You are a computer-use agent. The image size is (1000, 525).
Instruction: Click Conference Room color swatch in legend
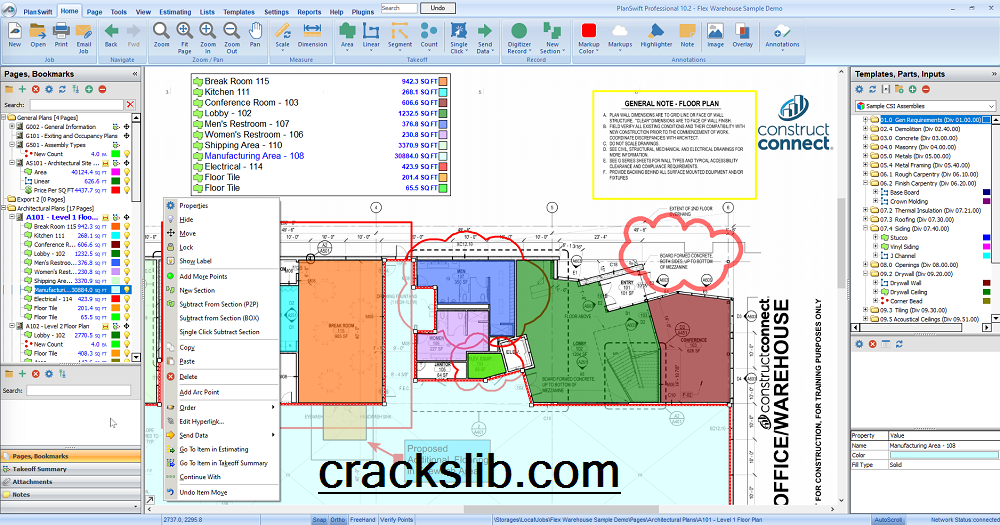pyautogui.click(x=443, y=103)
